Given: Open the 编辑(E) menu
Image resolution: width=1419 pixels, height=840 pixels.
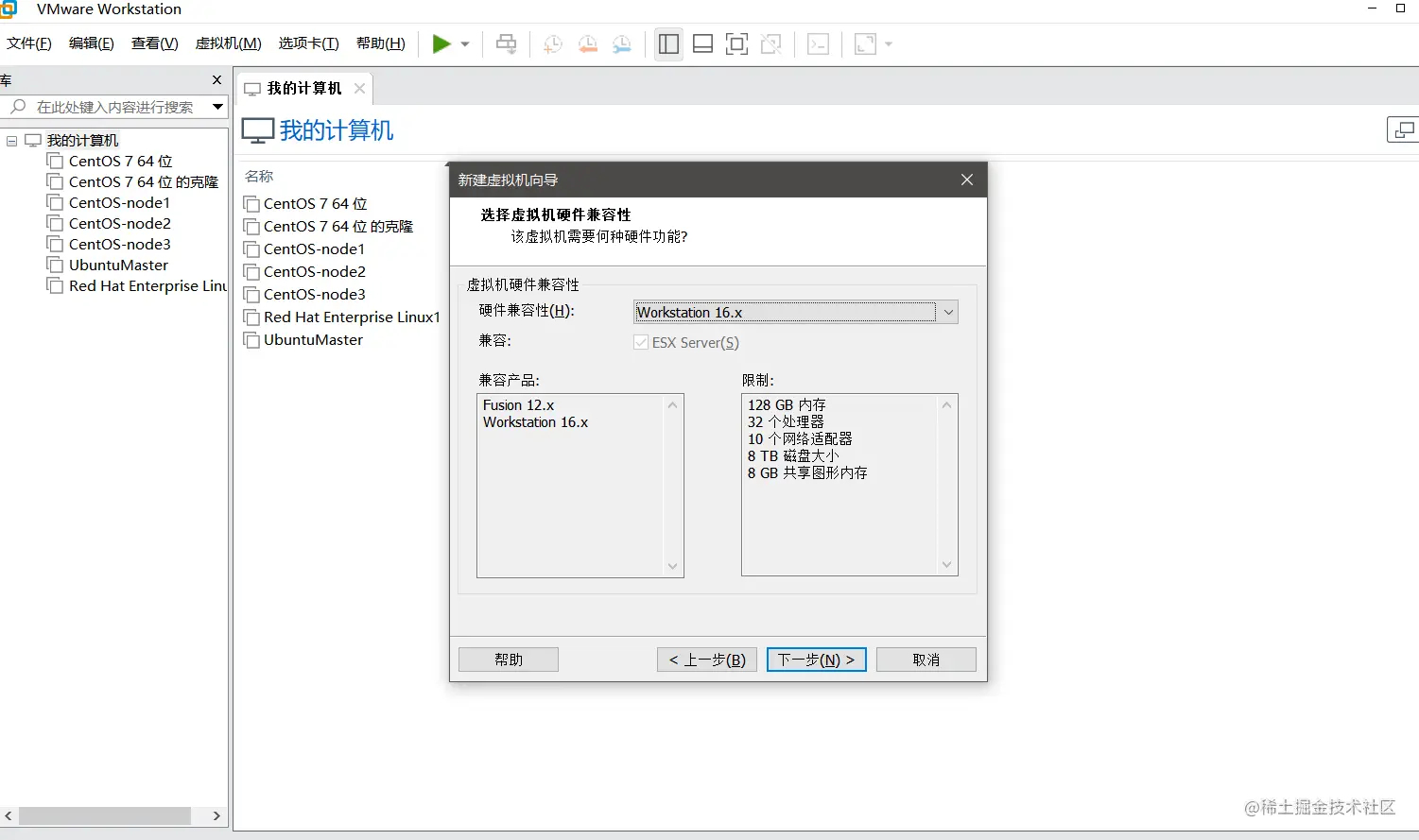Looking at the screenshot, I should 92,43.
